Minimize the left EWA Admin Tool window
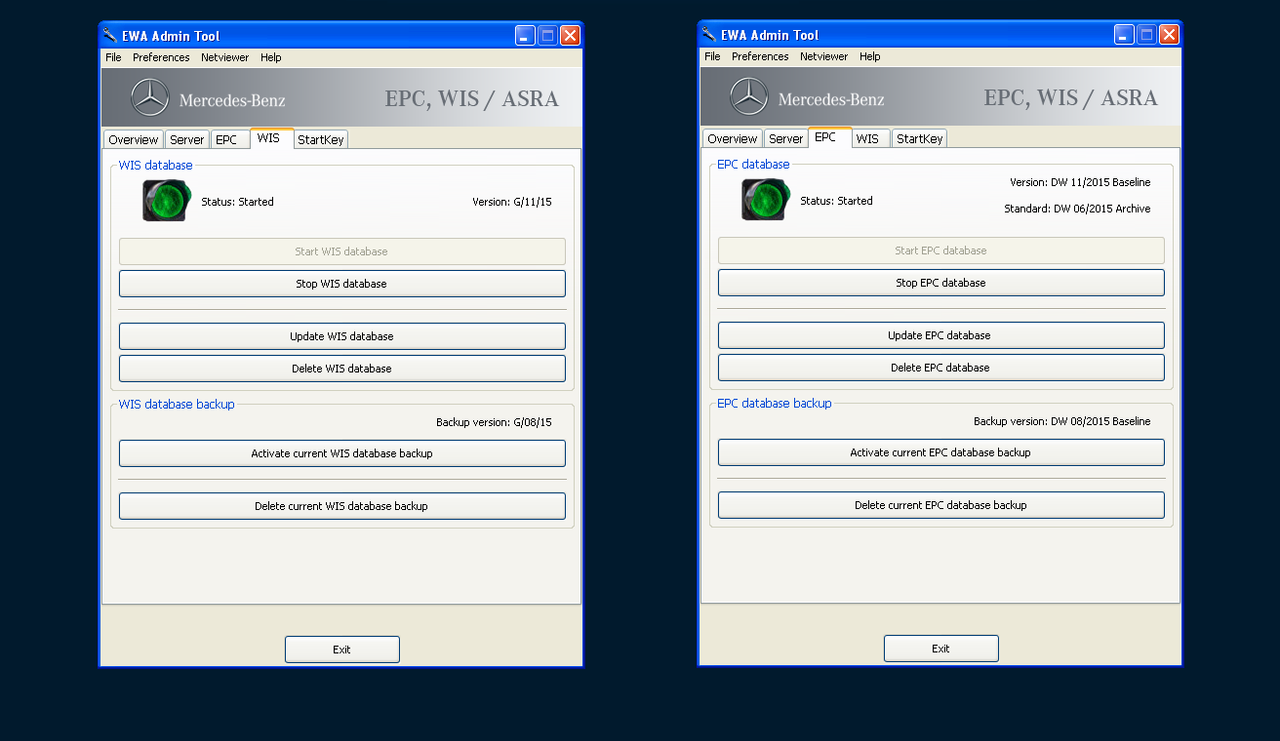 pos(525,36)
